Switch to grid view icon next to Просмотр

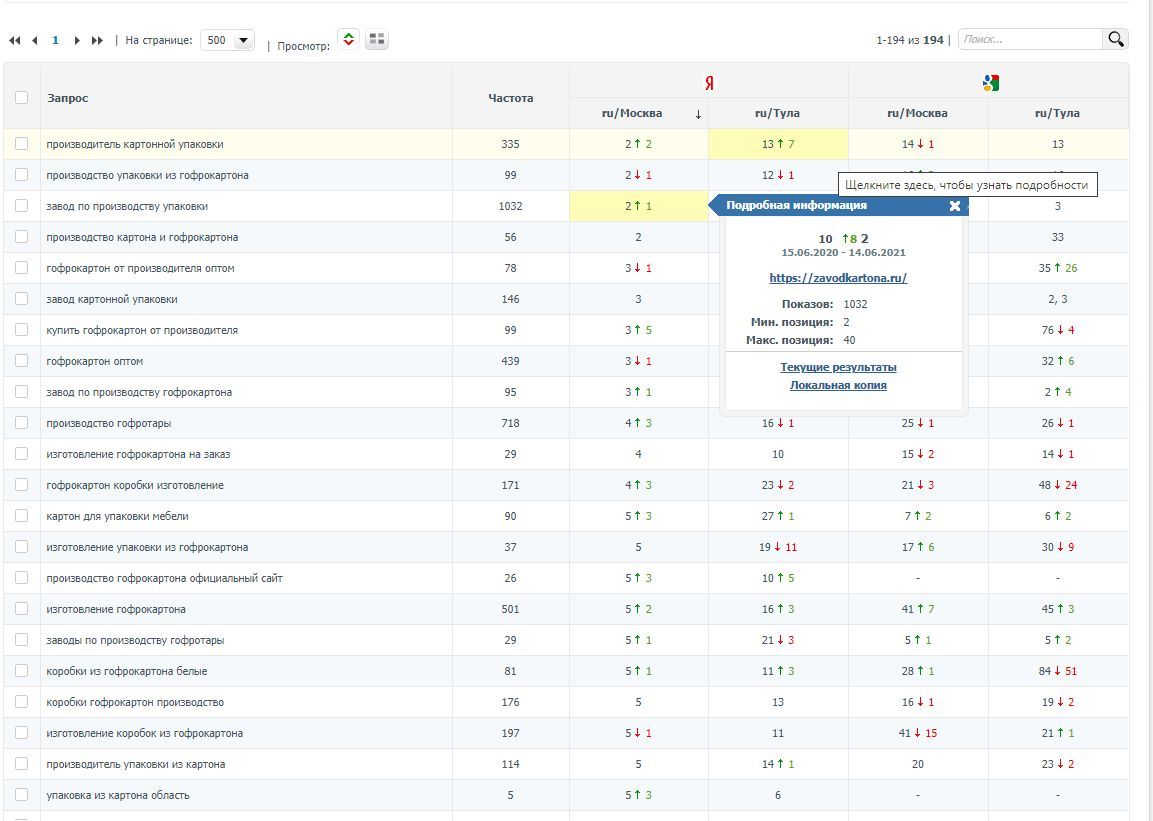tap(377, 40)
